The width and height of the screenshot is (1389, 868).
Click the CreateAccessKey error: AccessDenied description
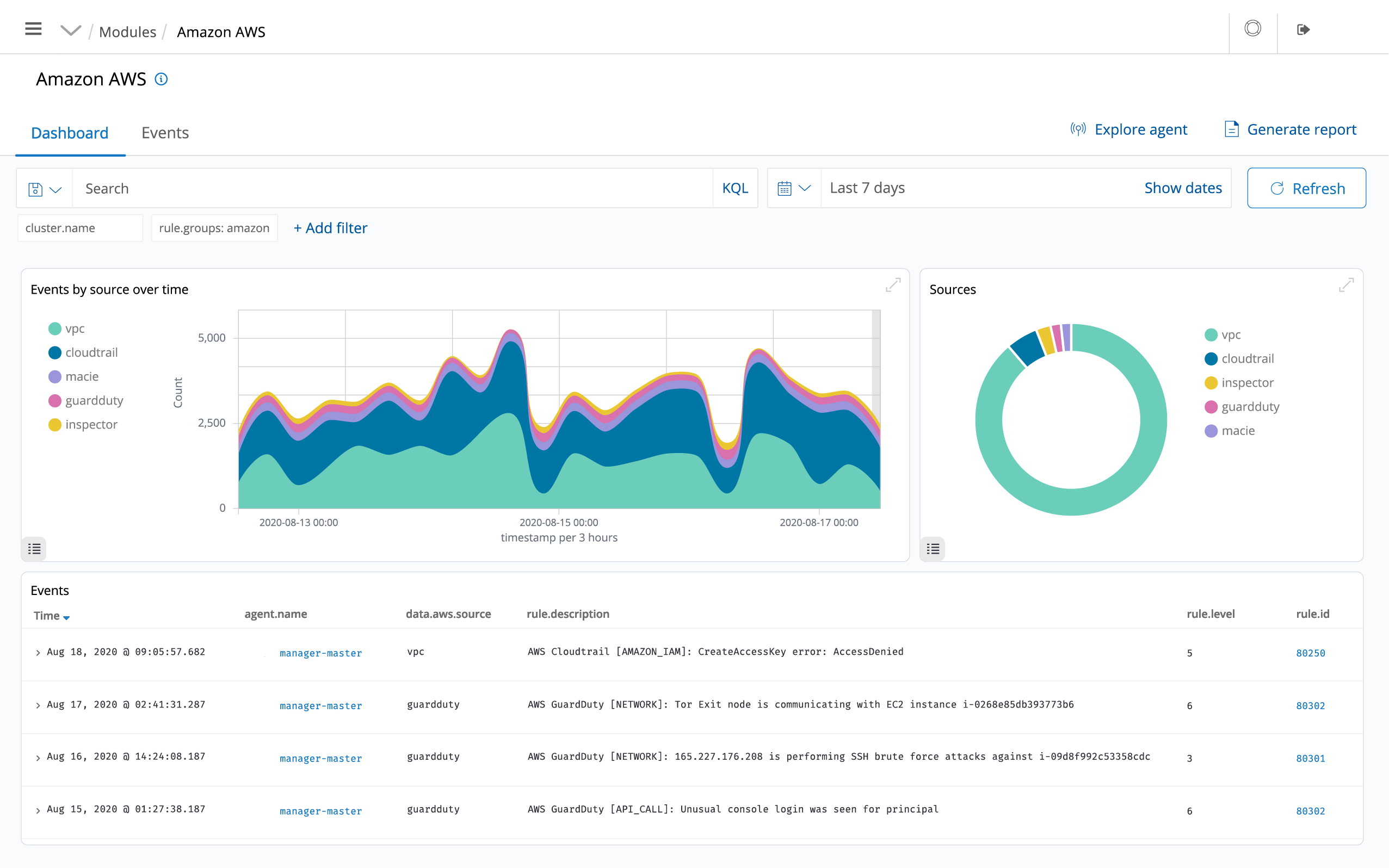[x=715, y=652]
